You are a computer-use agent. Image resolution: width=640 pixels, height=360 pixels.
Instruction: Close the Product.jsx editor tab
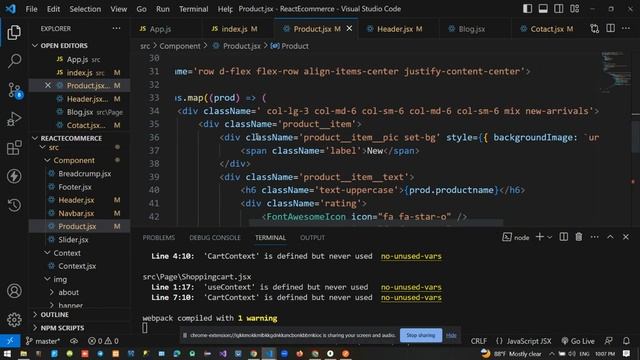pyautogui.click(x=349, y=29)
